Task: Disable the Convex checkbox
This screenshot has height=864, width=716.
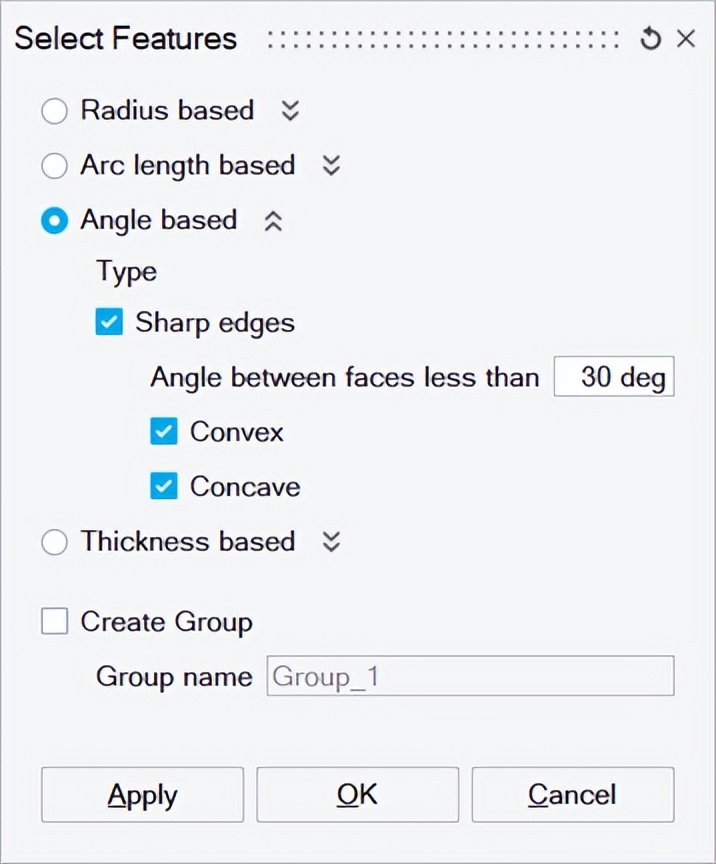Action: coord(163,431)
